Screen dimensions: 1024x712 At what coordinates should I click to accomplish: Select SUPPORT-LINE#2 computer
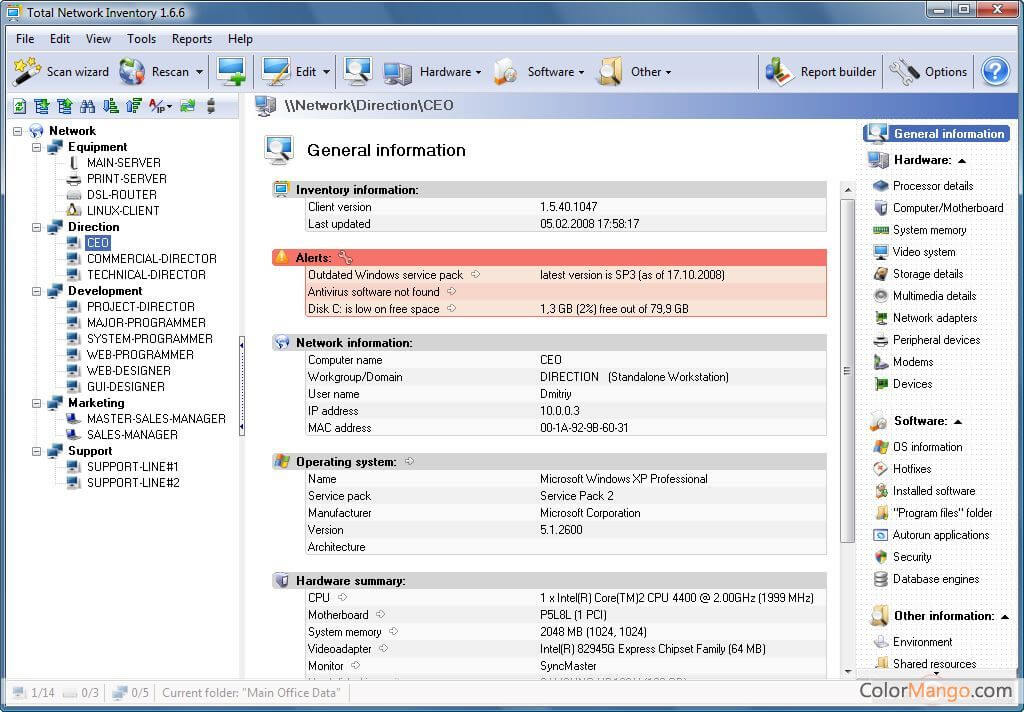133,483
